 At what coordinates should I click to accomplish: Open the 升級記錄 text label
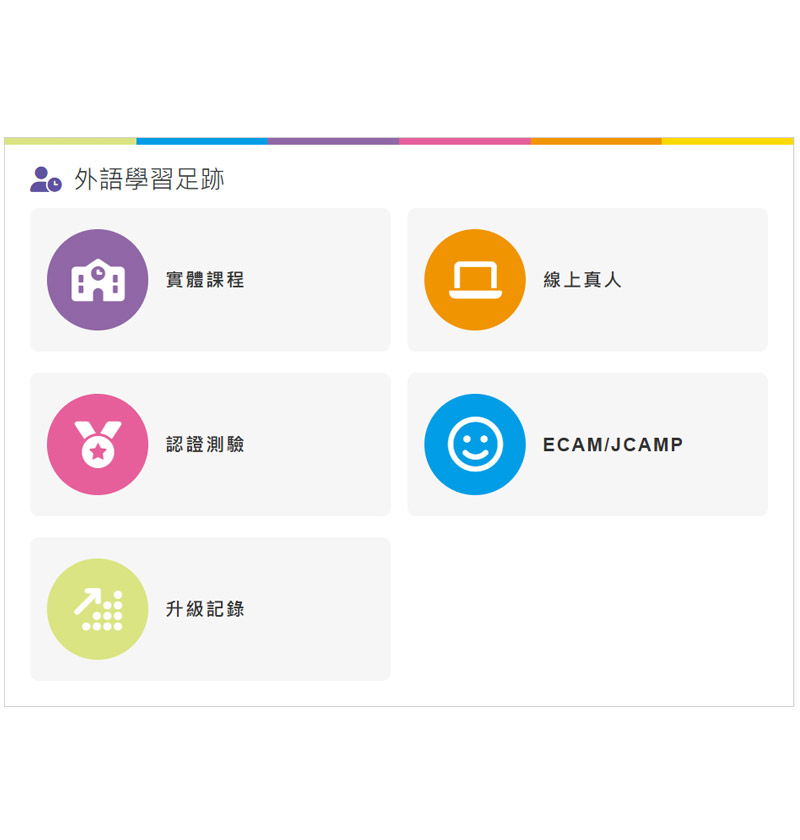[205, 609]
